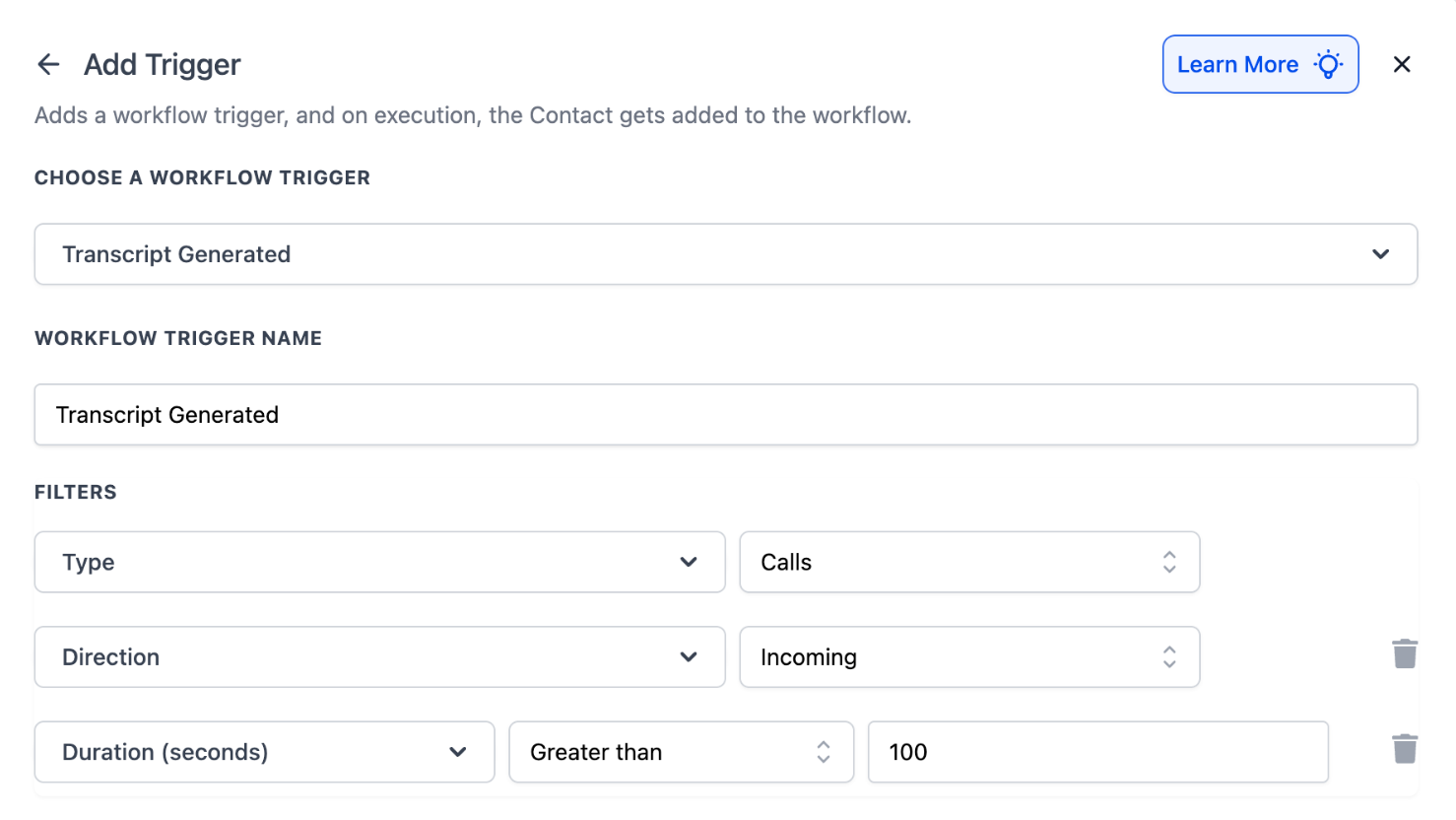Delete the Direction filter row
Image resolution: width=1456 pixels, height=820 pixels.
[x=1405, y=653]
